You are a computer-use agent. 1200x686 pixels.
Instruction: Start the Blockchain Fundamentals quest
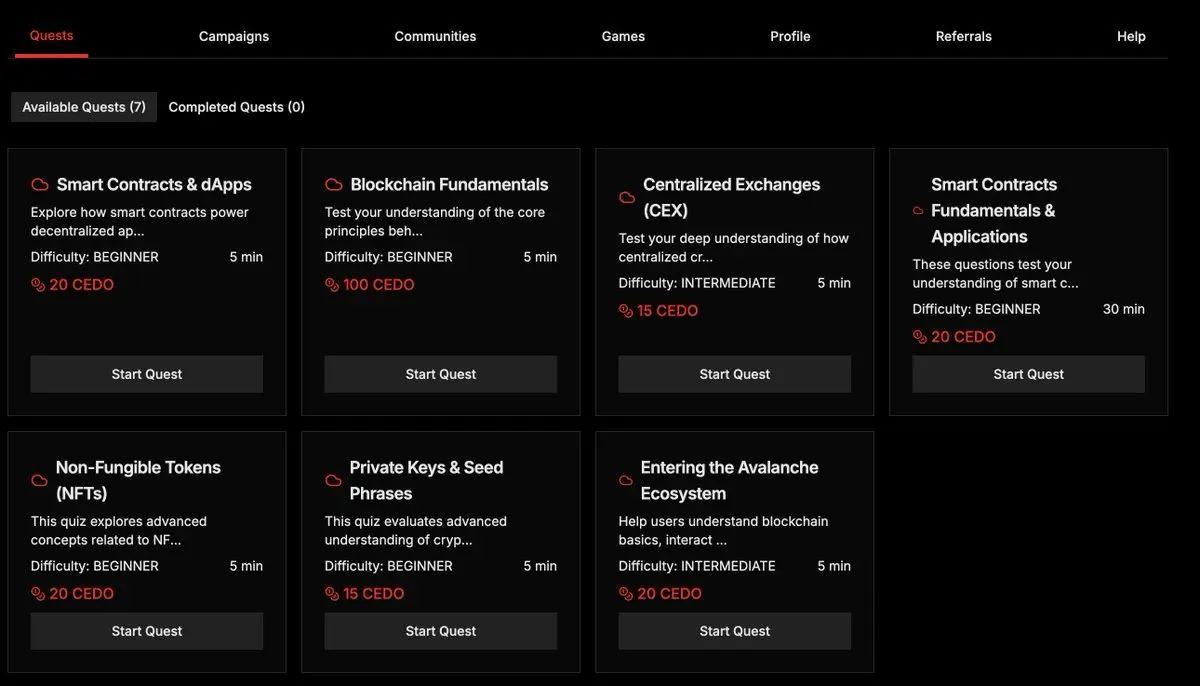(x=441, y=374)
